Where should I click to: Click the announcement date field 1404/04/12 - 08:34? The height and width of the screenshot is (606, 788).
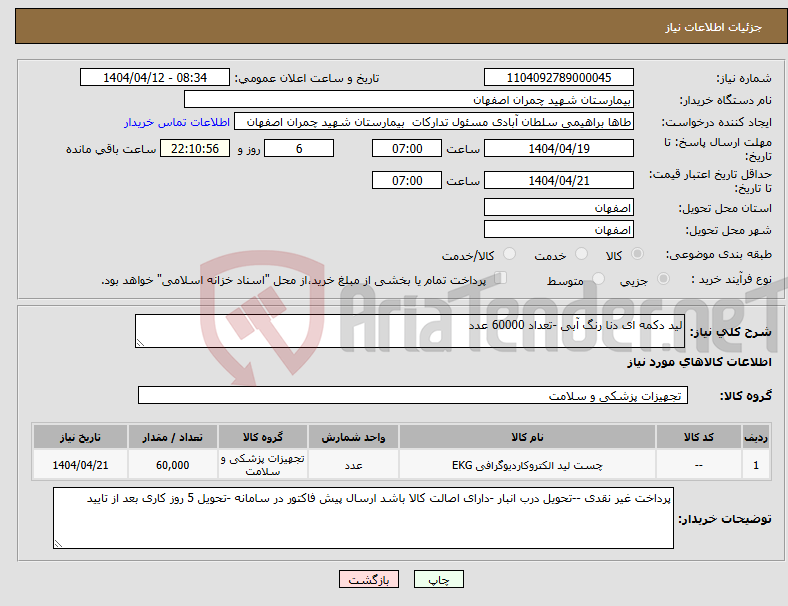point(155,77)
